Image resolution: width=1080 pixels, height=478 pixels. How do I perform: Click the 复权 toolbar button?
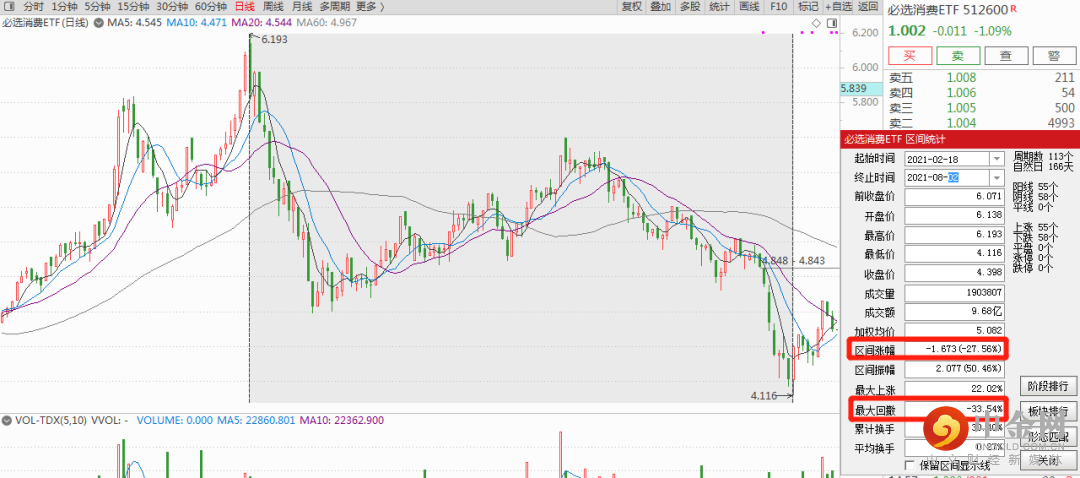[x=632, y=6]
